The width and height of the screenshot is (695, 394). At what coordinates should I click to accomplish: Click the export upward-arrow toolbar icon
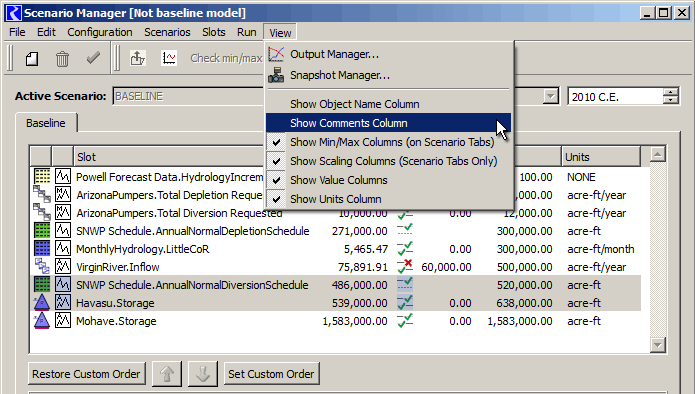click(x=138, y=58)
